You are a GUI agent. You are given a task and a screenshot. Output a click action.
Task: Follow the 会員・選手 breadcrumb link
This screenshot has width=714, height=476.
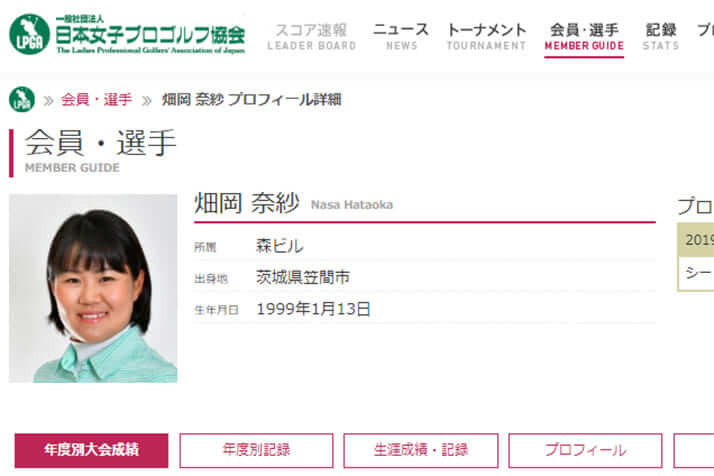tap(97, 99)
